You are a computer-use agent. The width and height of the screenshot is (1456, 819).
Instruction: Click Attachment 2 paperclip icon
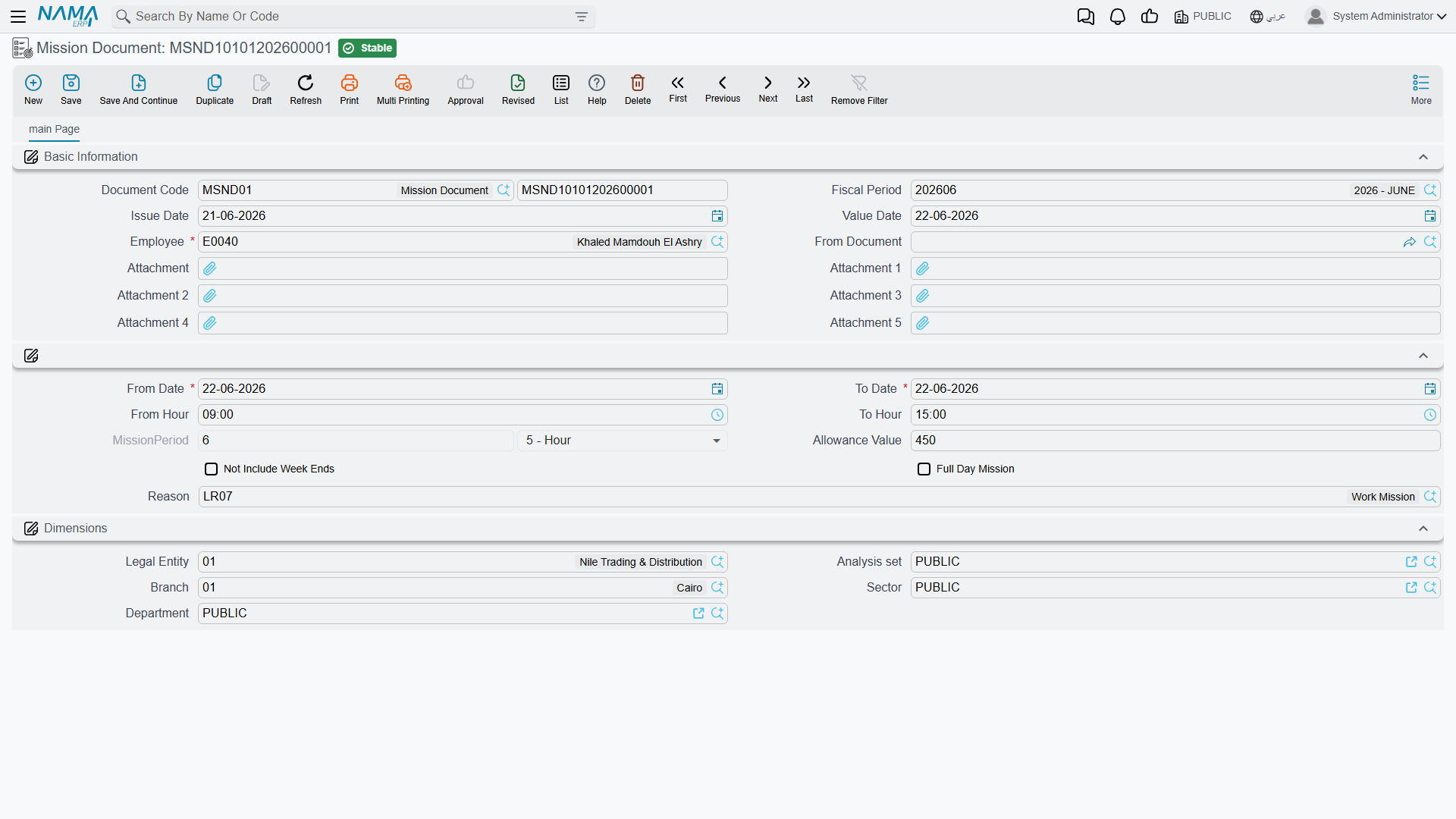click(210, 296)
